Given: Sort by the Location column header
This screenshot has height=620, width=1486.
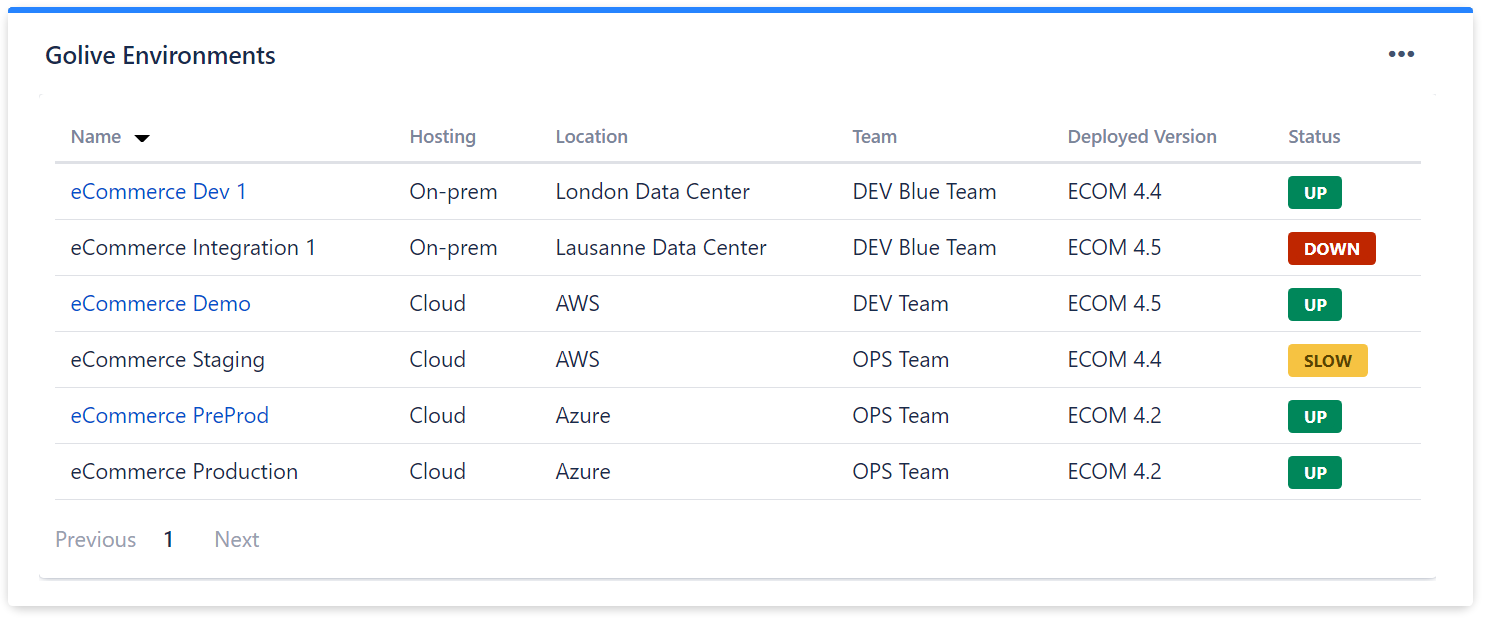Looking at the screenshot, I should (591, 137).
